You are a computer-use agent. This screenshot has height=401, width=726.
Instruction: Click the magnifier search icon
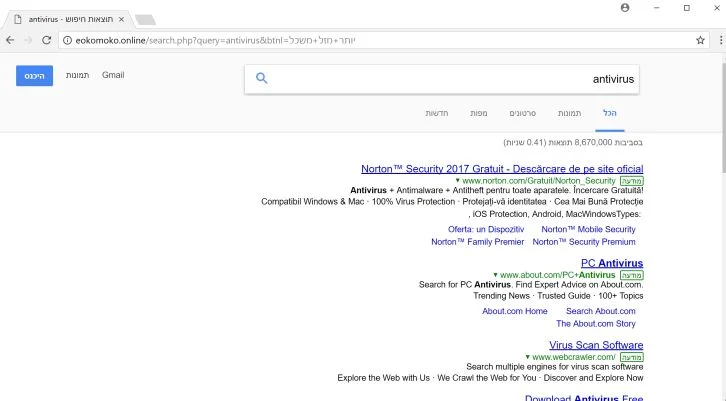pos(262,78)
